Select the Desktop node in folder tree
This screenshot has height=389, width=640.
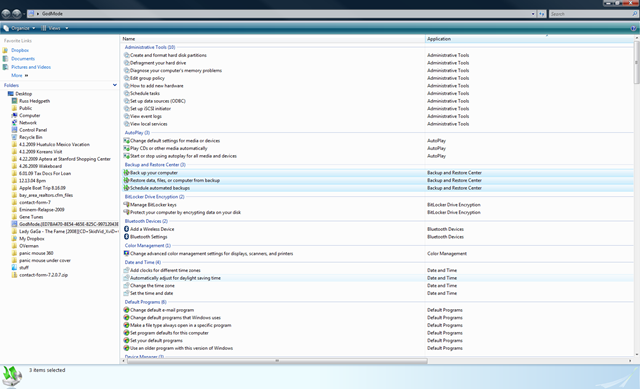[x=23, y=94]
